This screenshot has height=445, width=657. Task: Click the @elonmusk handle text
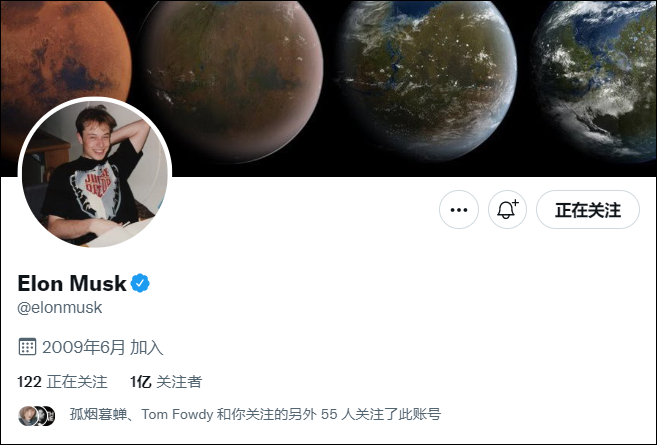pos(59,308)
